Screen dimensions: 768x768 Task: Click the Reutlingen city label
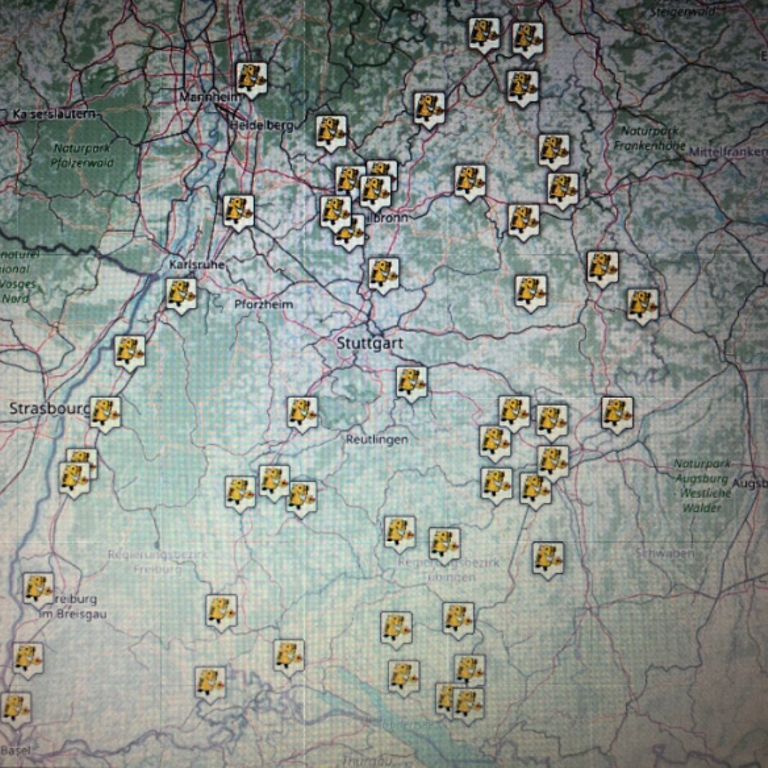tap(376, 440)
